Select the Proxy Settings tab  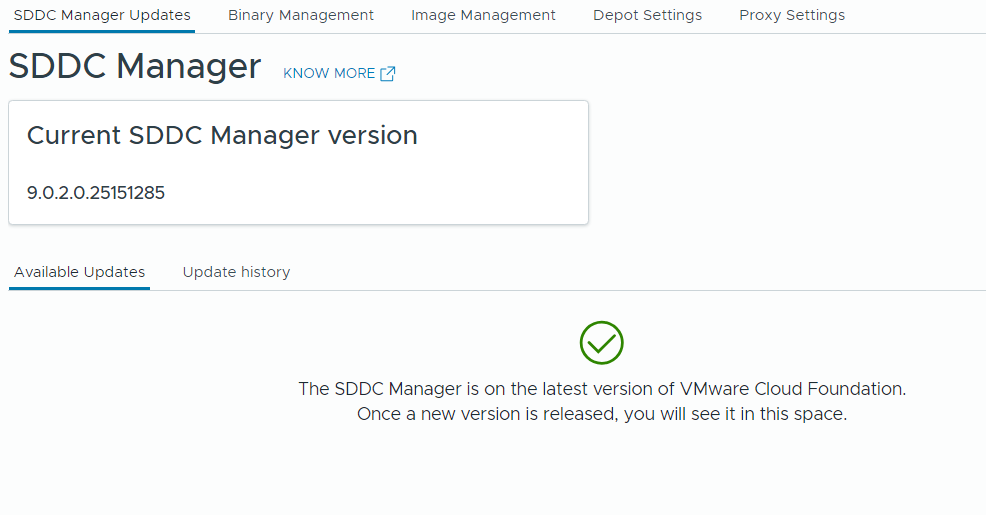coord(792,15)
